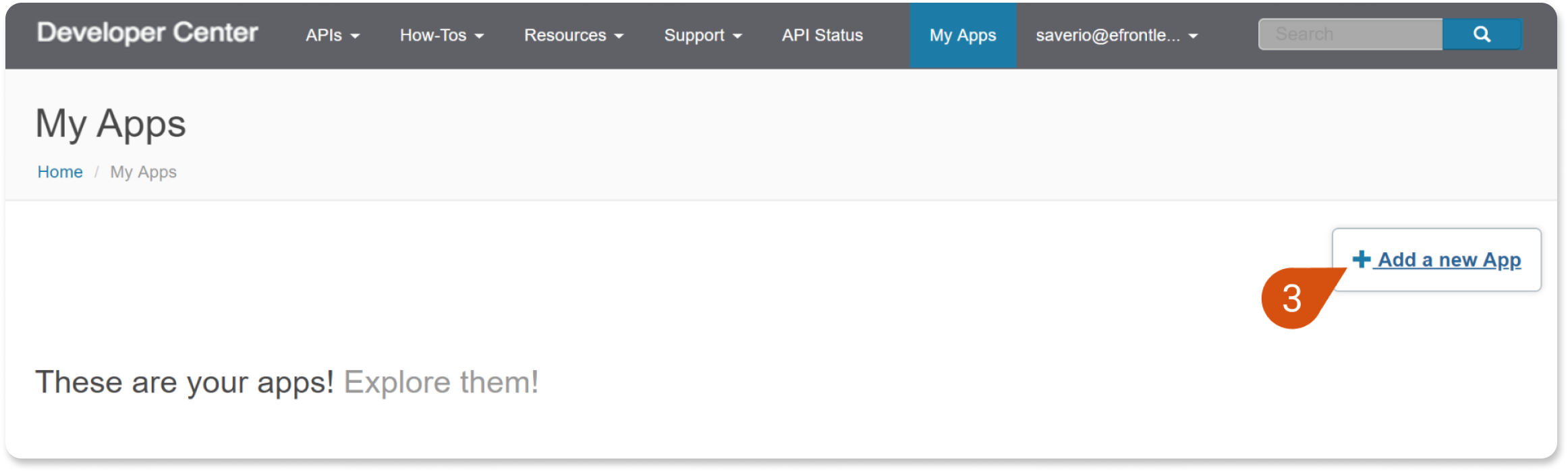Viewport: 1568px width, 472px height.
Task: Focus the Search input field
Action: point(1351,34)
